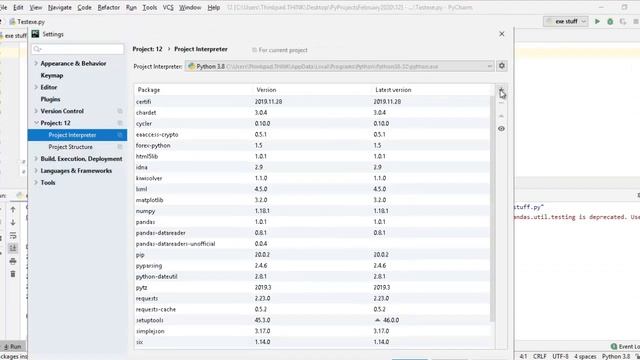Image resolution: width=640 pixels, height=360 pixels.
Task: Click Scroll to End icon
Action: coord(13,248)
